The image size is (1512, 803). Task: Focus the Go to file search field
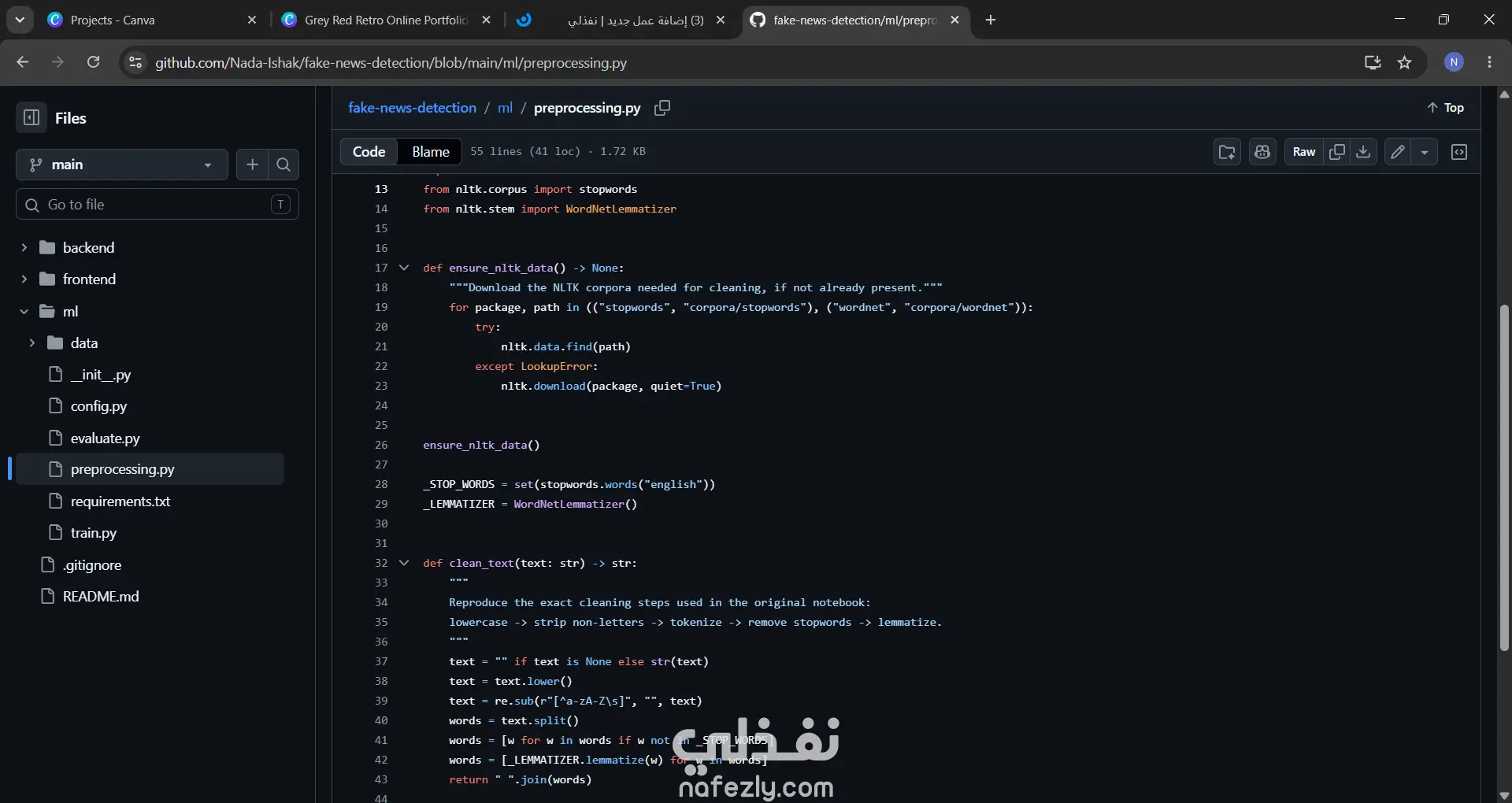tap(157, 205)
